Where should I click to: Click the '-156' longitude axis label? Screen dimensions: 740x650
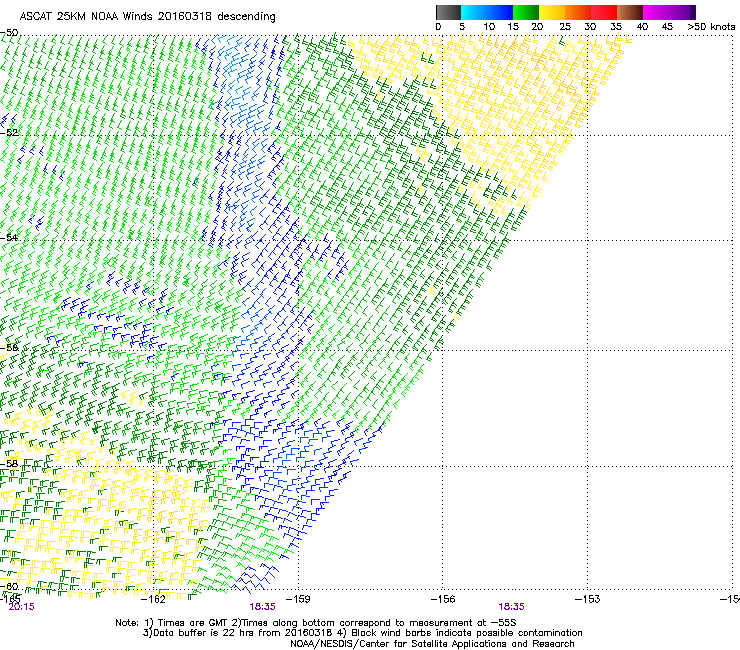pyautogui.click(x=443, y=599)
